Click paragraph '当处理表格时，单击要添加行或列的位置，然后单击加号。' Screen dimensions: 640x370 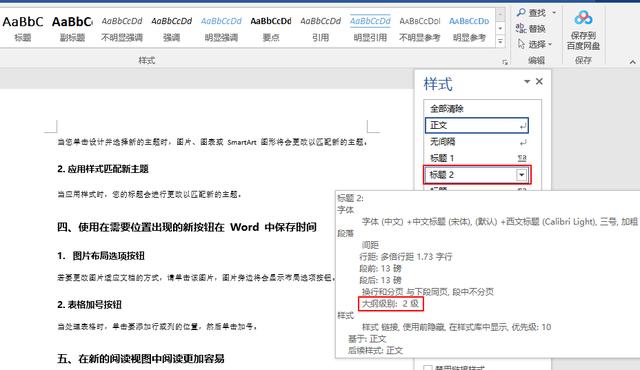click(157, 327)
